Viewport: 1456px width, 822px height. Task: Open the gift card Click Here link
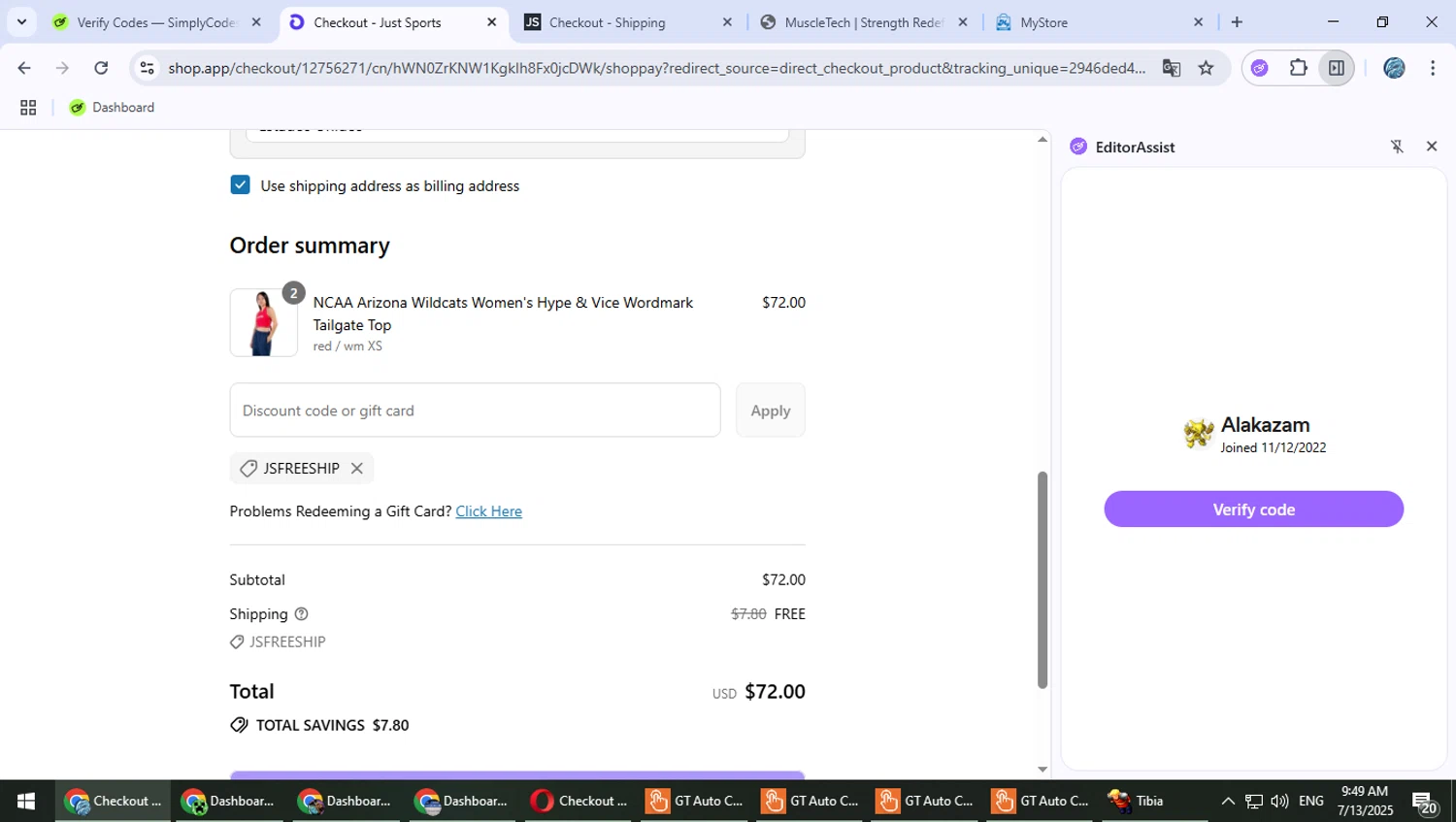tap(488, 511)
